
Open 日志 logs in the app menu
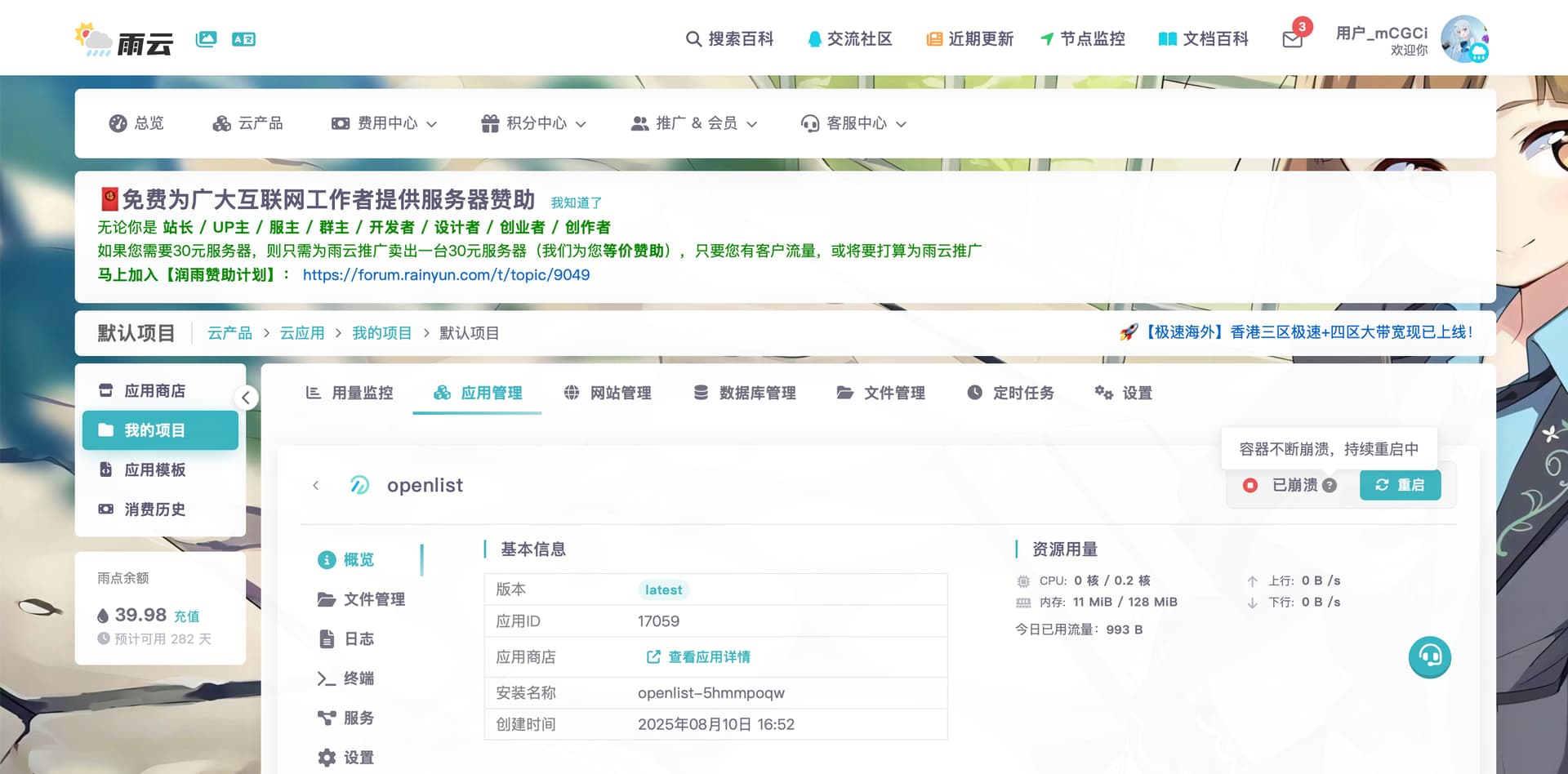coord(345,639)
